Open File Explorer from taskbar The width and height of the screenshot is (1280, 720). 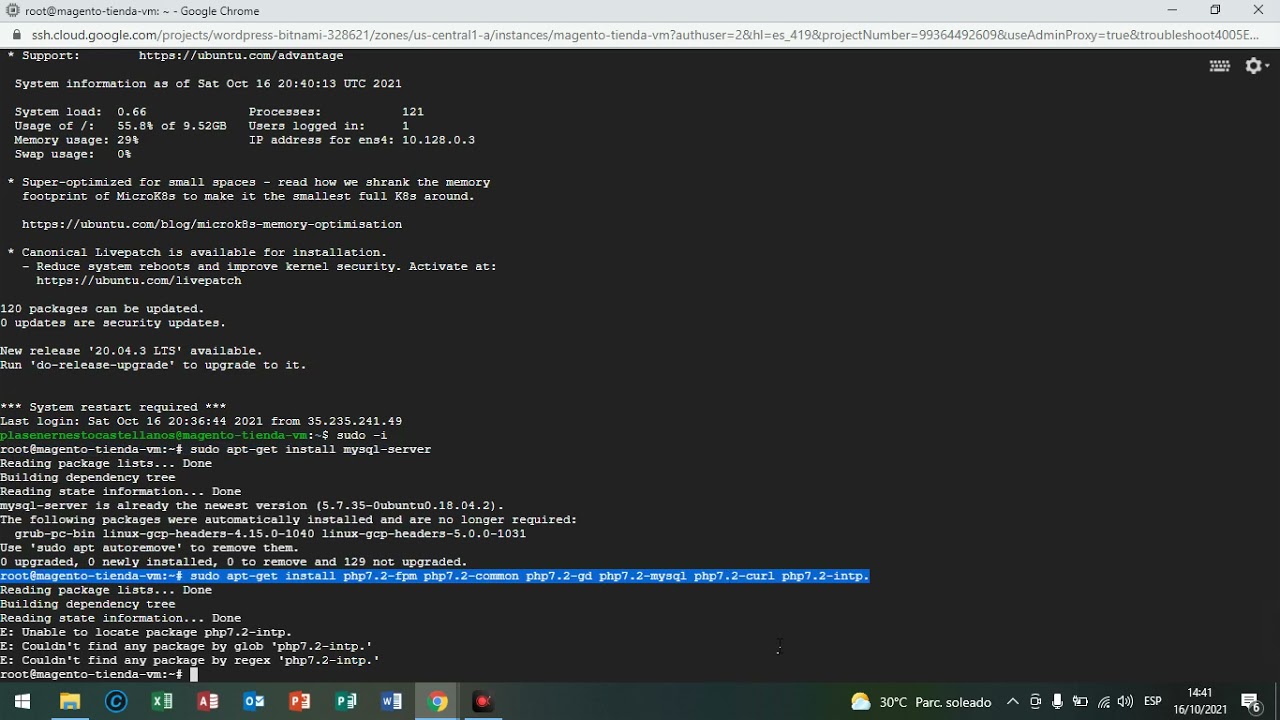click(x=70, y=702)
